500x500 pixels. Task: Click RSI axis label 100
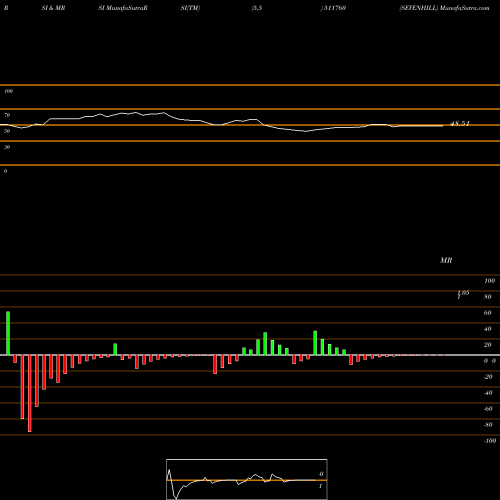8,91
